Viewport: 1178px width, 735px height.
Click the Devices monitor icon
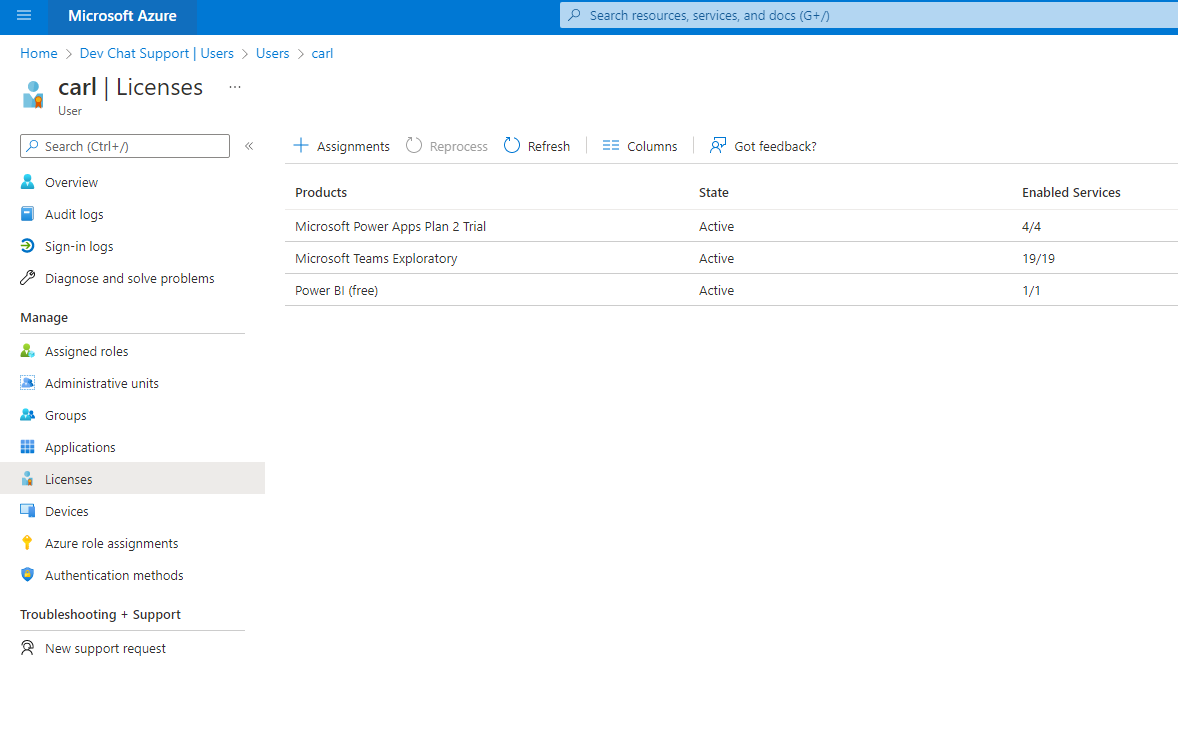(x=28, y=511)
